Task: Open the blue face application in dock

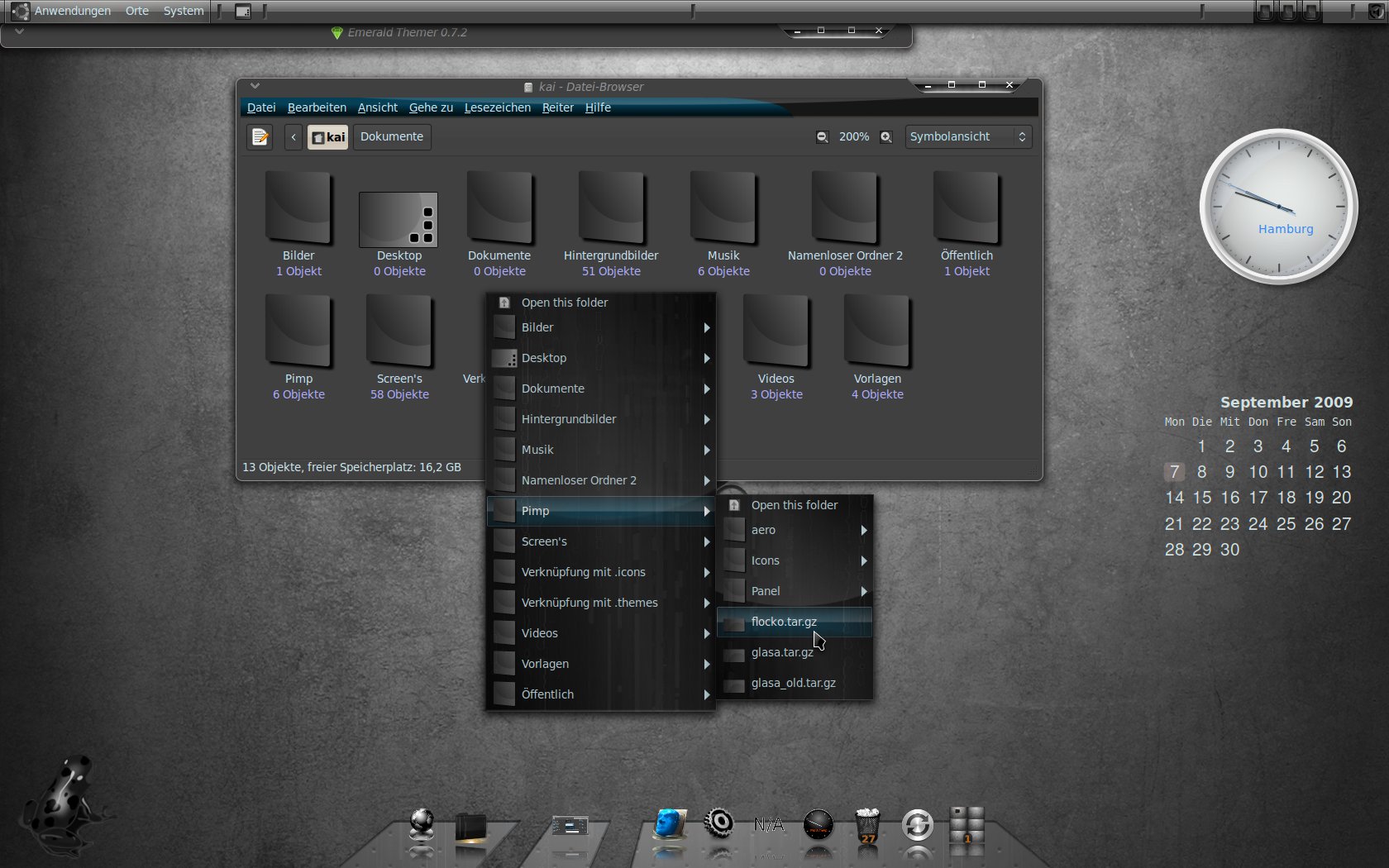Action: pyautogui.click(x=669, y=824)
